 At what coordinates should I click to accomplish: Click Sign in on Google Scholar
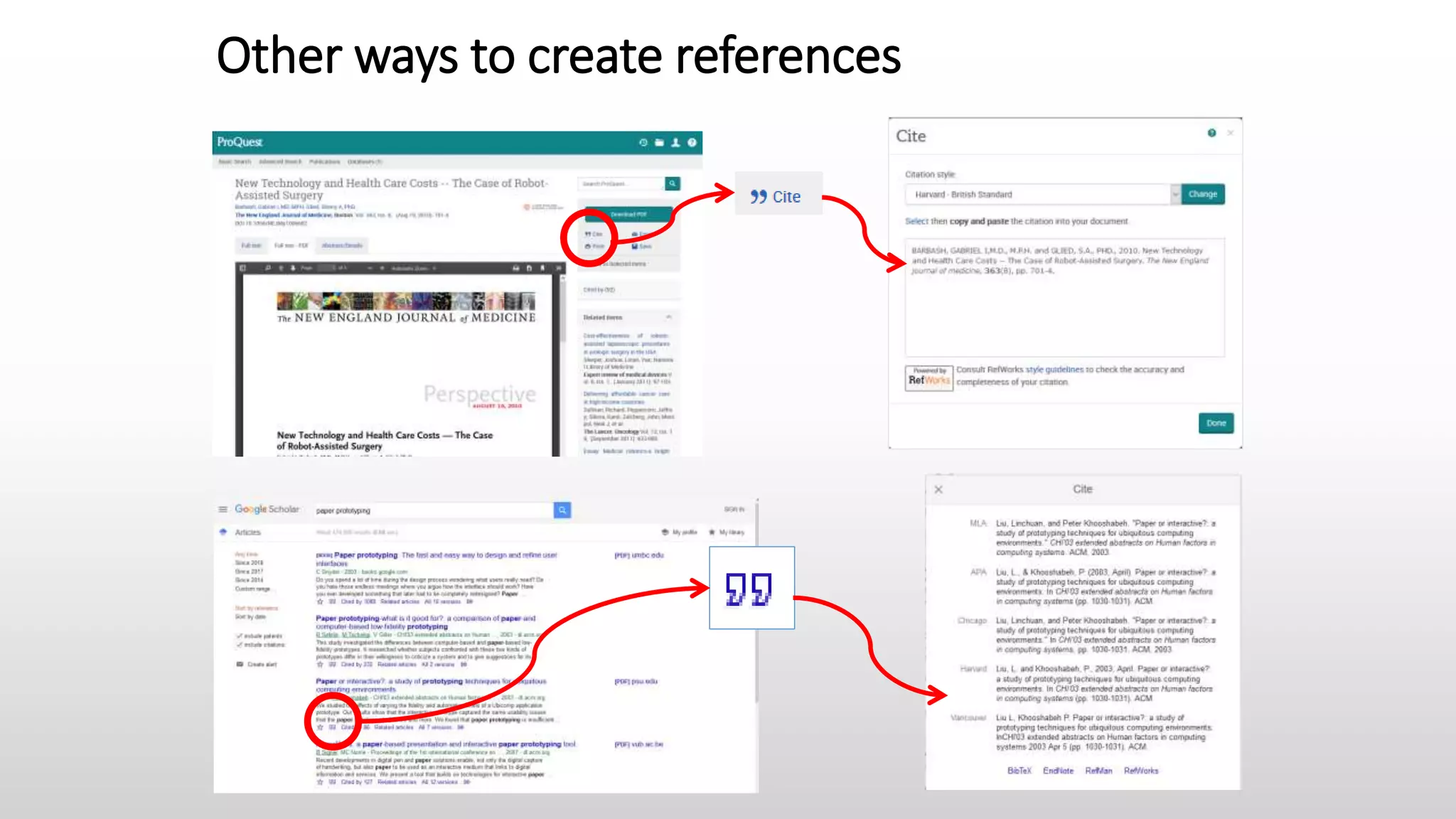point(734,509)
